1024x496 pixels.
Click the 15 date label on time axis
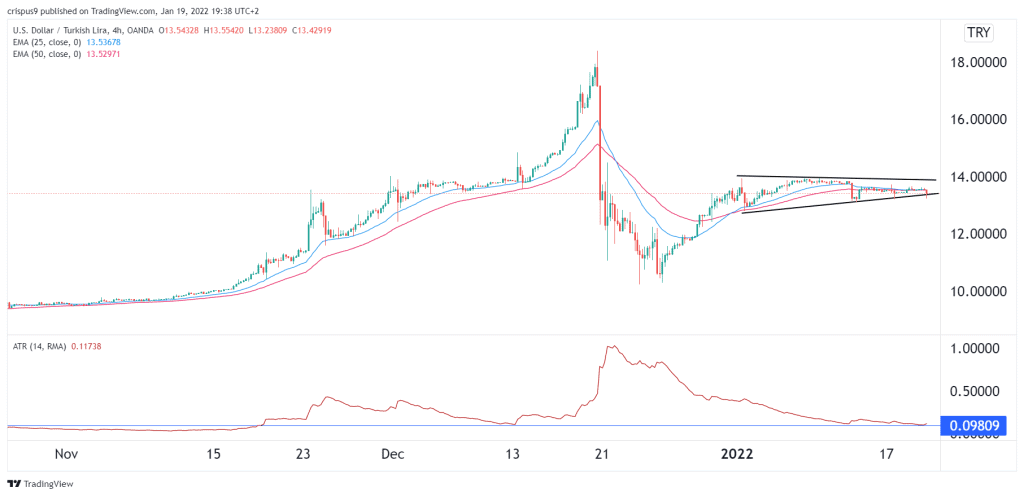tap(214, 454)
